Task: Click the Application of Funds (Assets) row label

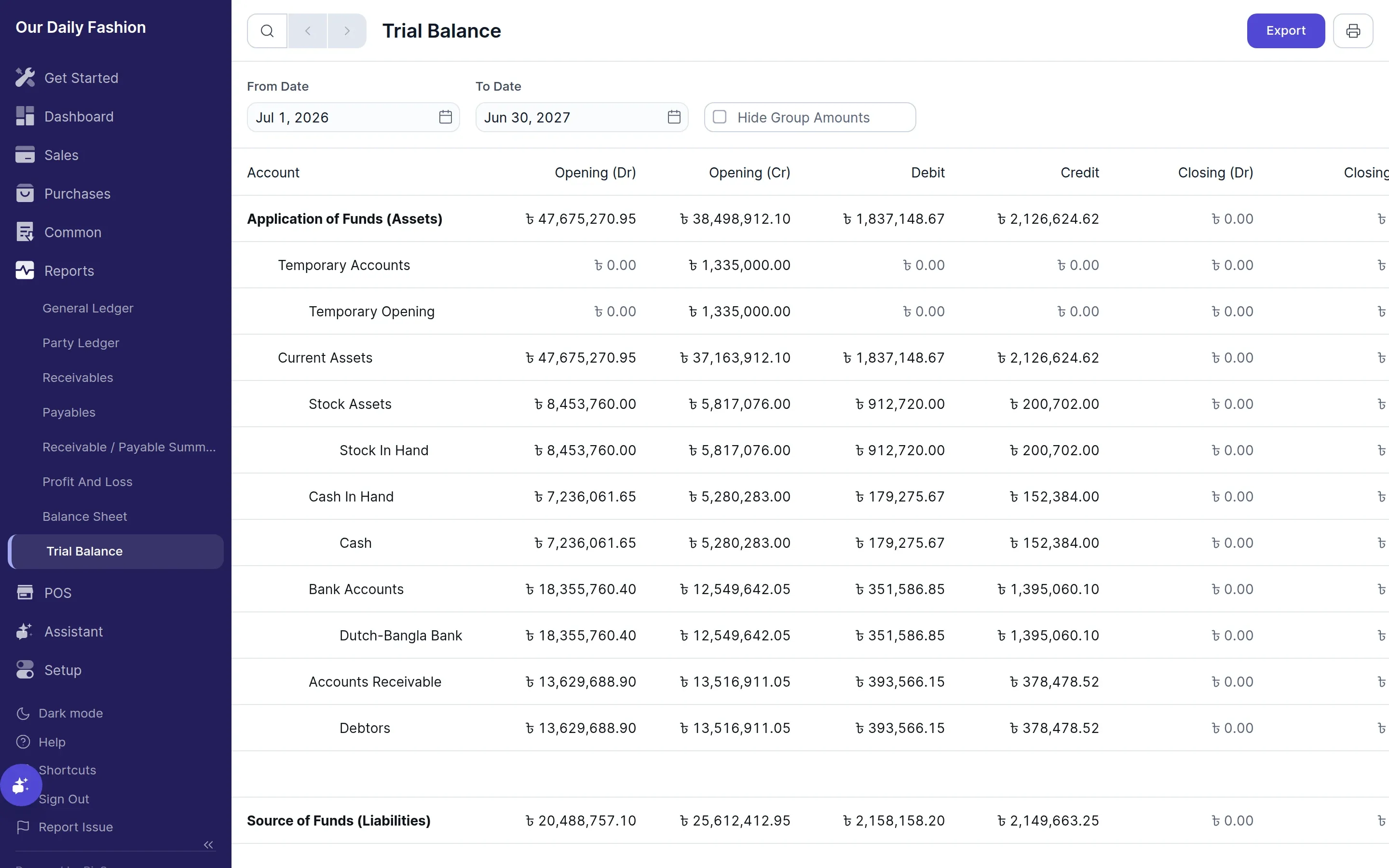Action: (344, 219)
